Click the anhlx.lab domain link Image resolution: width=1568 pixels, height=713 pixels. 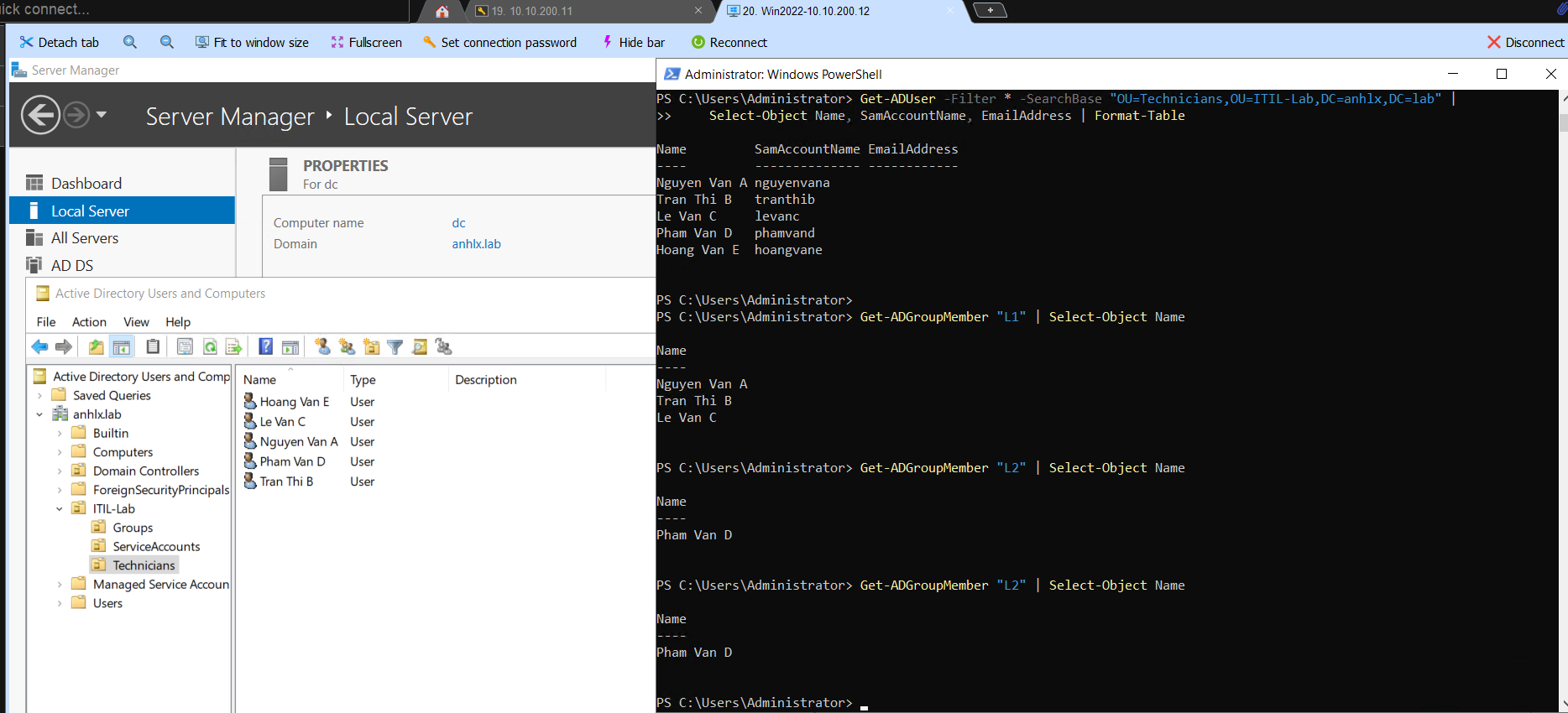pos(476,244)
